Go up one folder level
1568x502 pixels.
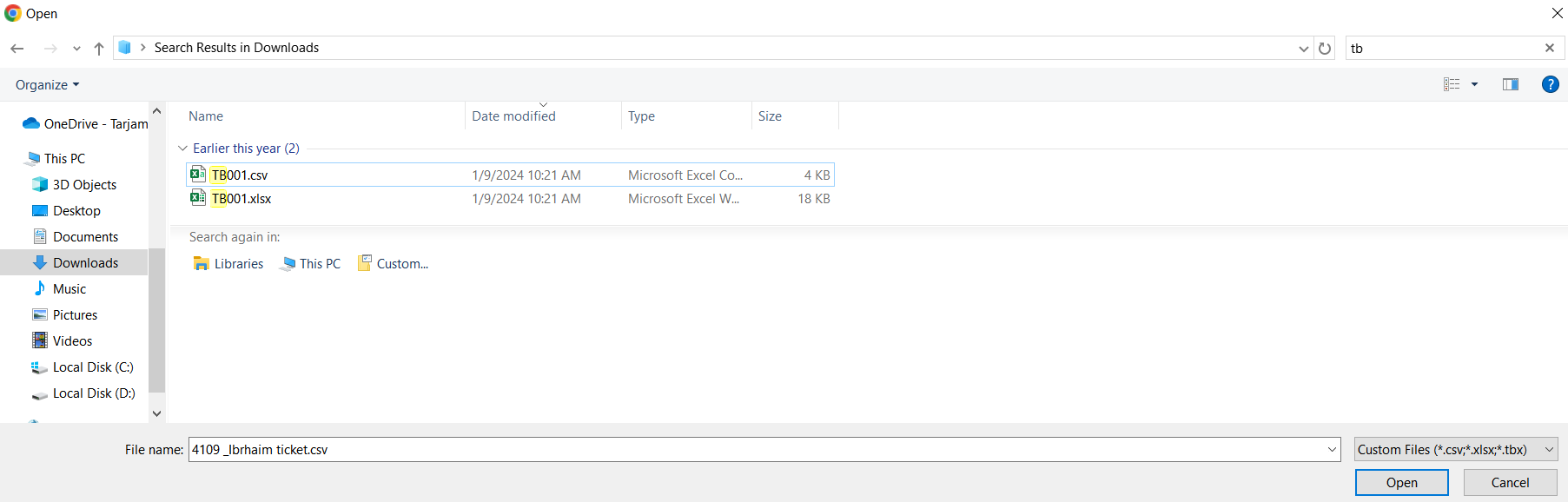tap(99, 49)
